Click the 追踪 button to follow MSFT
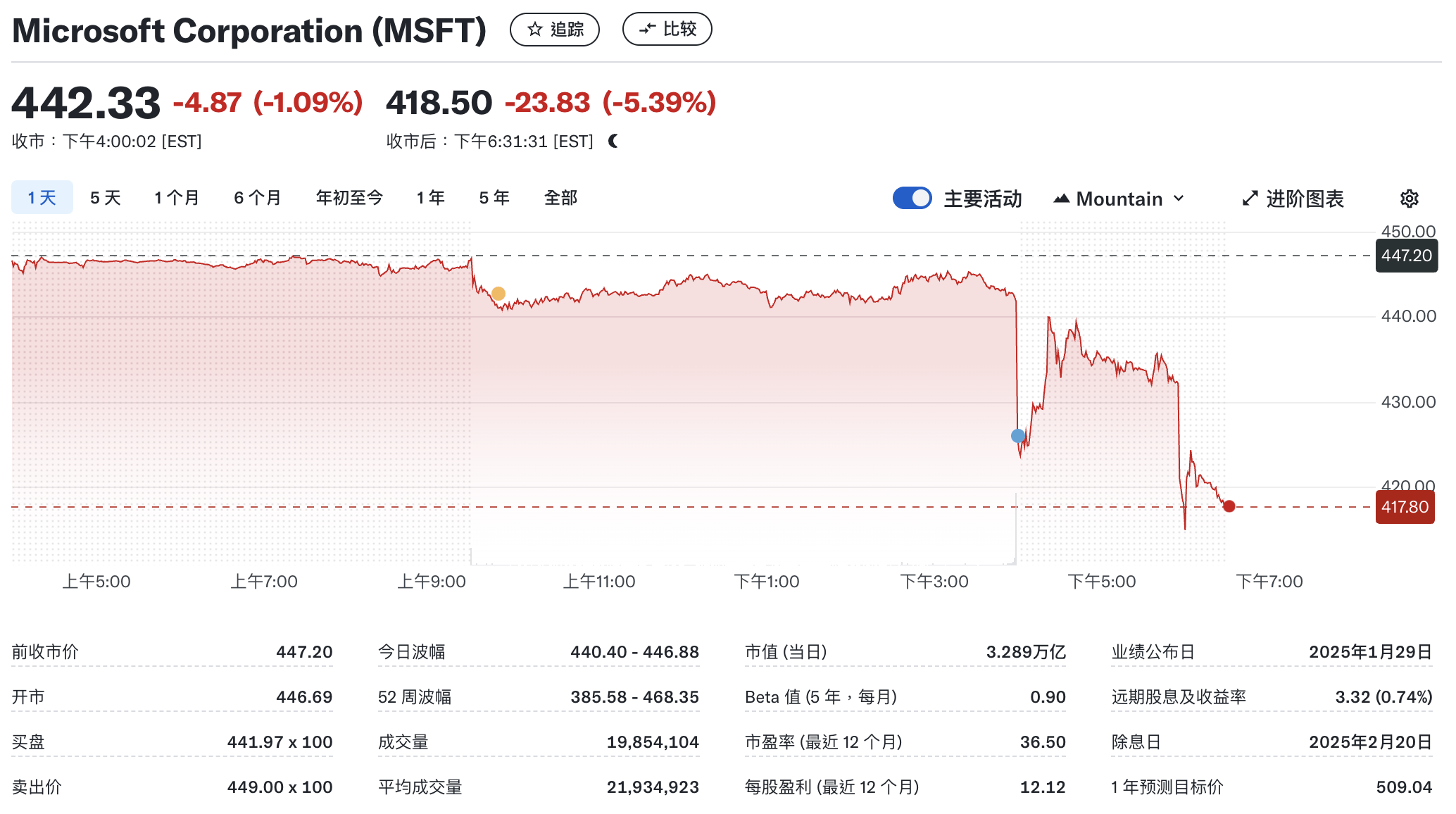 click(556, 29)
